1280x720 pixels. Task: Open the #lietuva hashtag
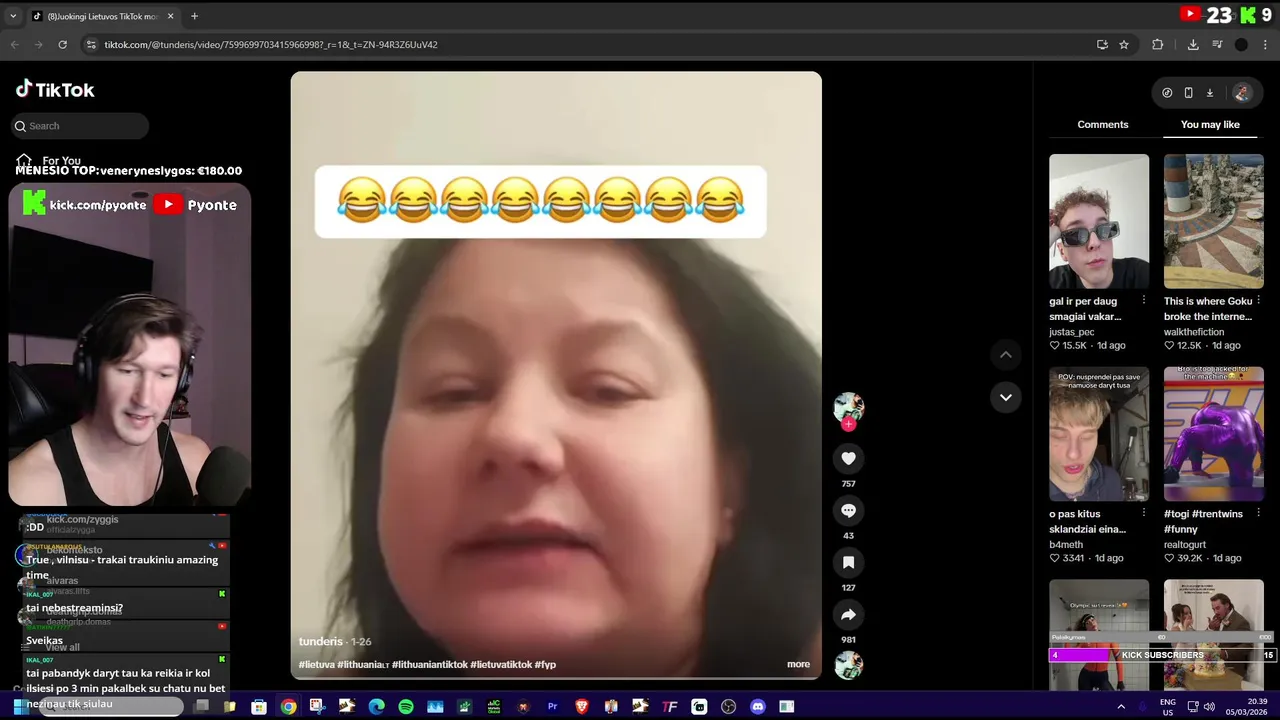click(x=316, y=664)
